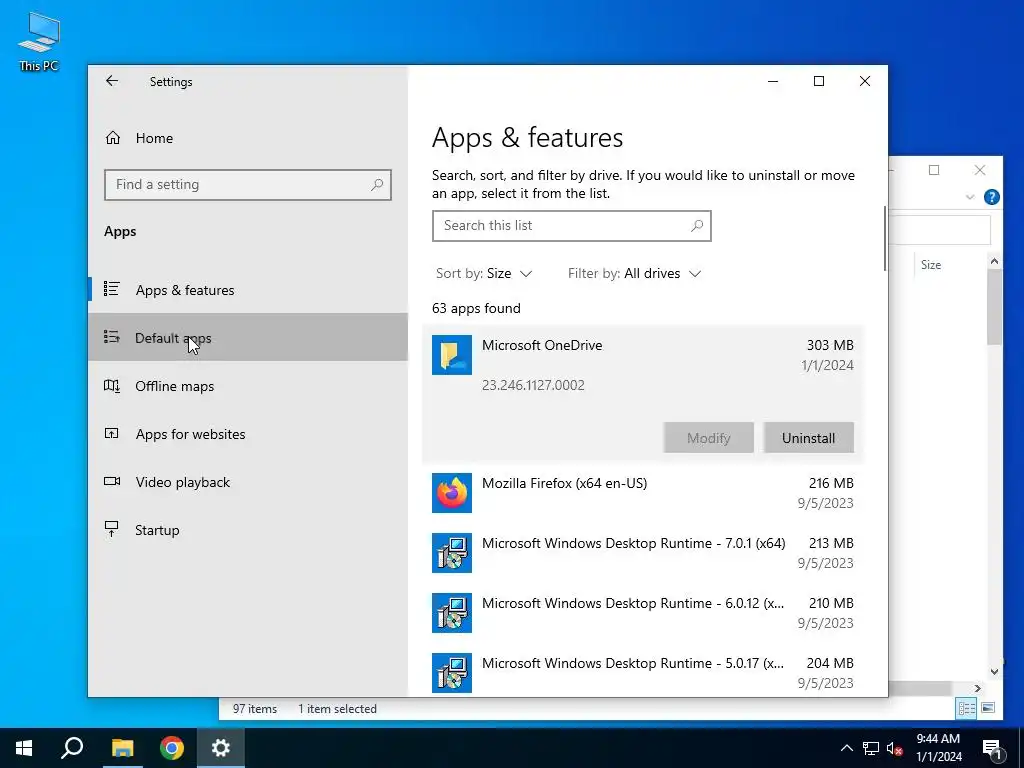This screenshot has width=1024, height=768.
Task: Select Windows Desktop Runtime 7.0.1 entry
Action: [x=643, y=553]
